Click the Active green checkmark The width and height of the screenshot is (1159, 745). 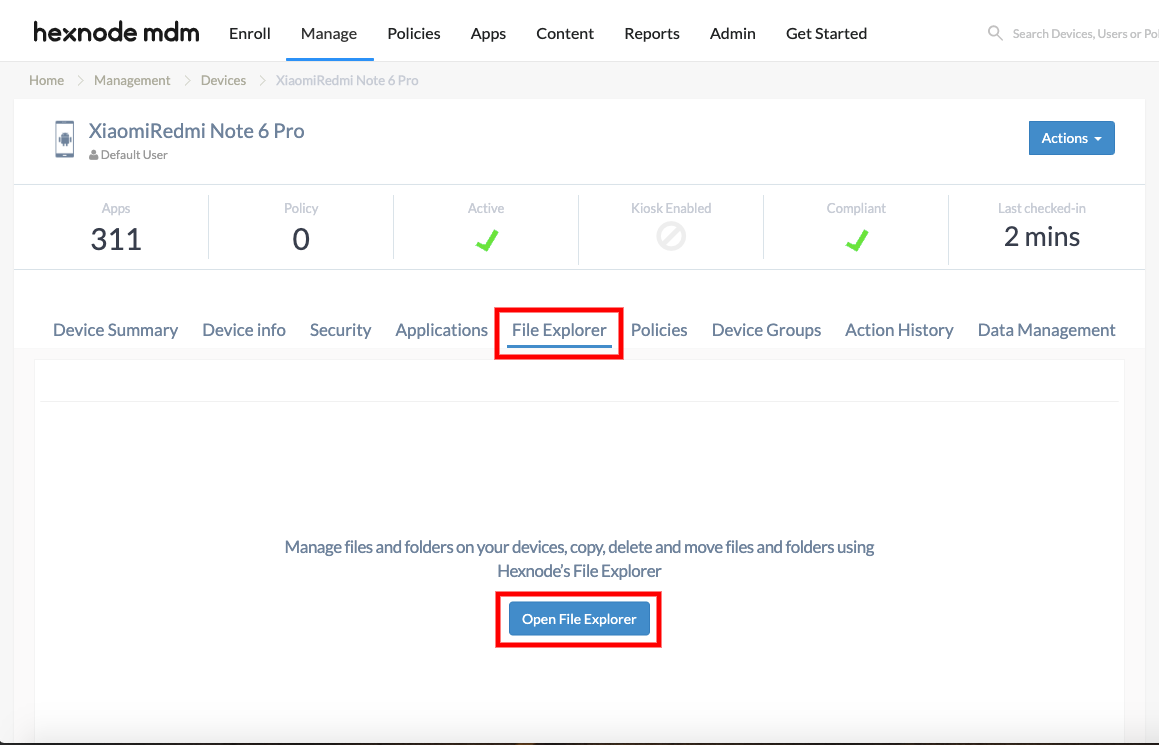click(x=486, y=240)
